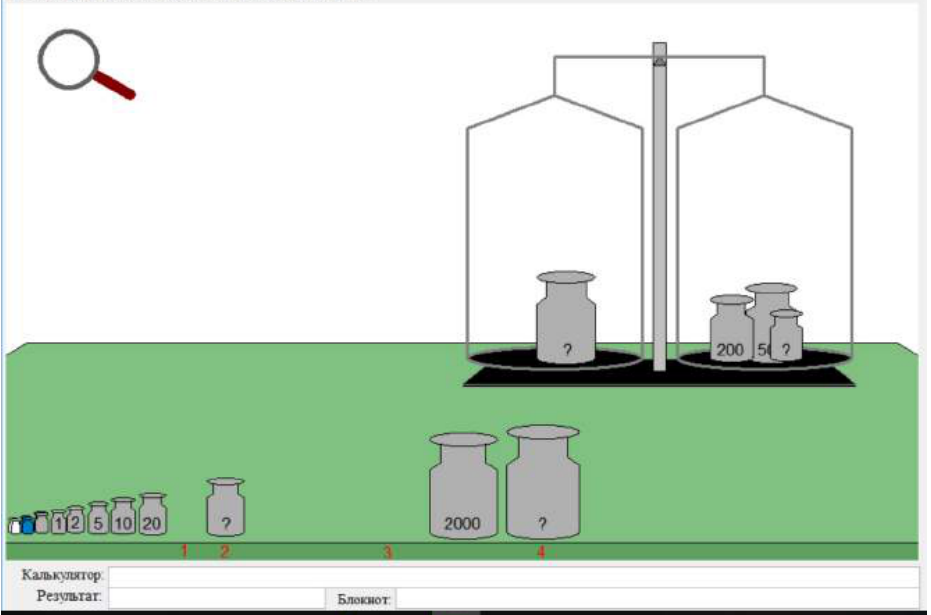The image size is (931, 615).
Task: Click the magnifying glass tool
Action: coord(85,65)
